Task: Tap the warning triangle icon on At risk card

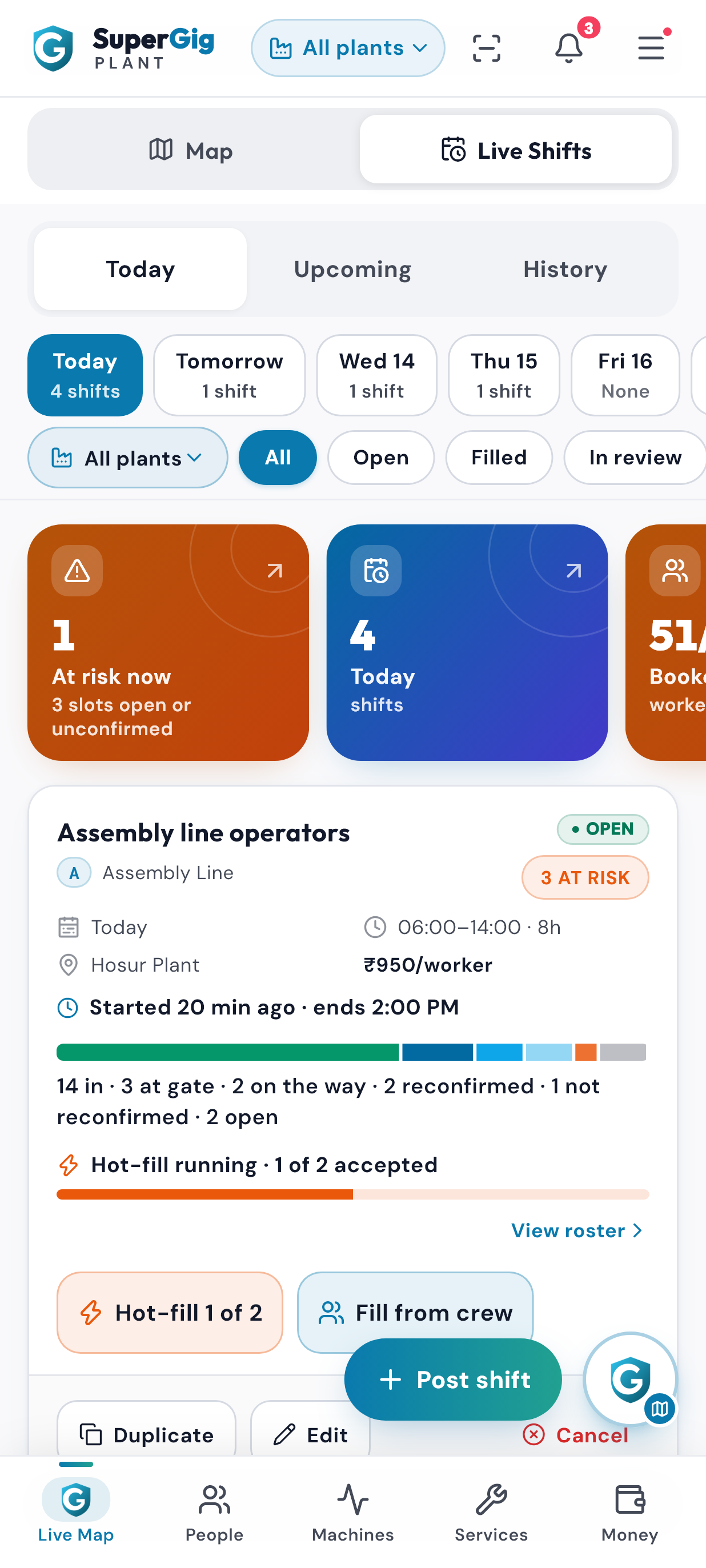Action: pos(77,570)
